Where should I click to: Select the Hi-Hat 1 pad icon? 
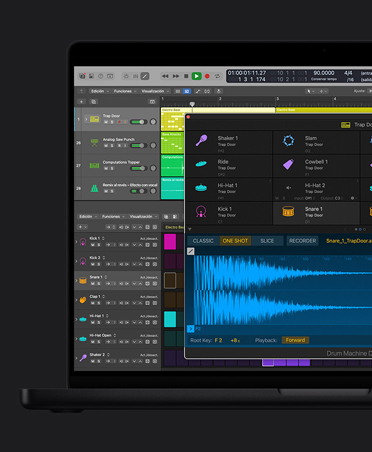[201, 188]
